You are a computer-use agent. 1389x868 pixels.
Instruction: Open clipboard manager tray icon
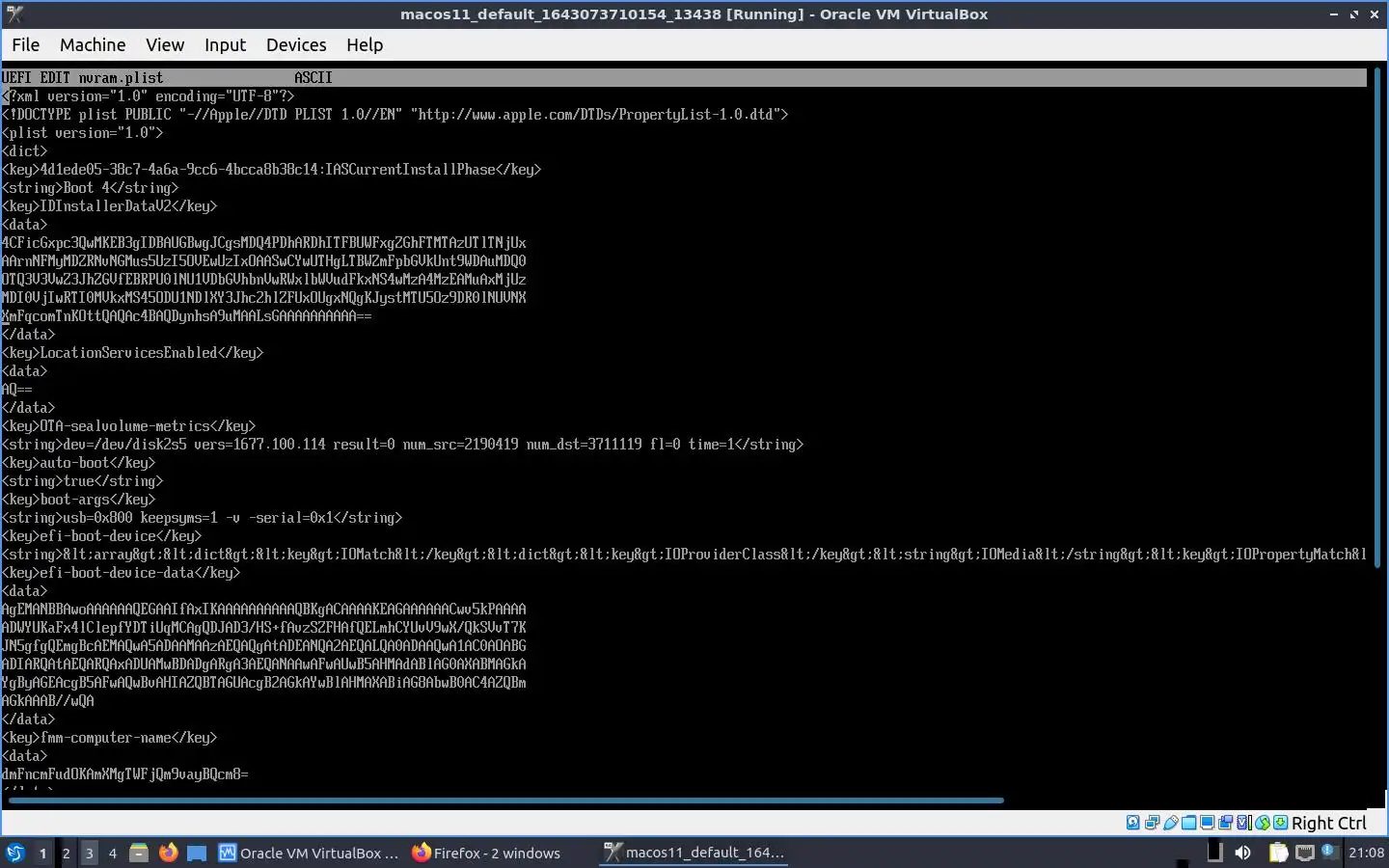[x=1278, y=853]
